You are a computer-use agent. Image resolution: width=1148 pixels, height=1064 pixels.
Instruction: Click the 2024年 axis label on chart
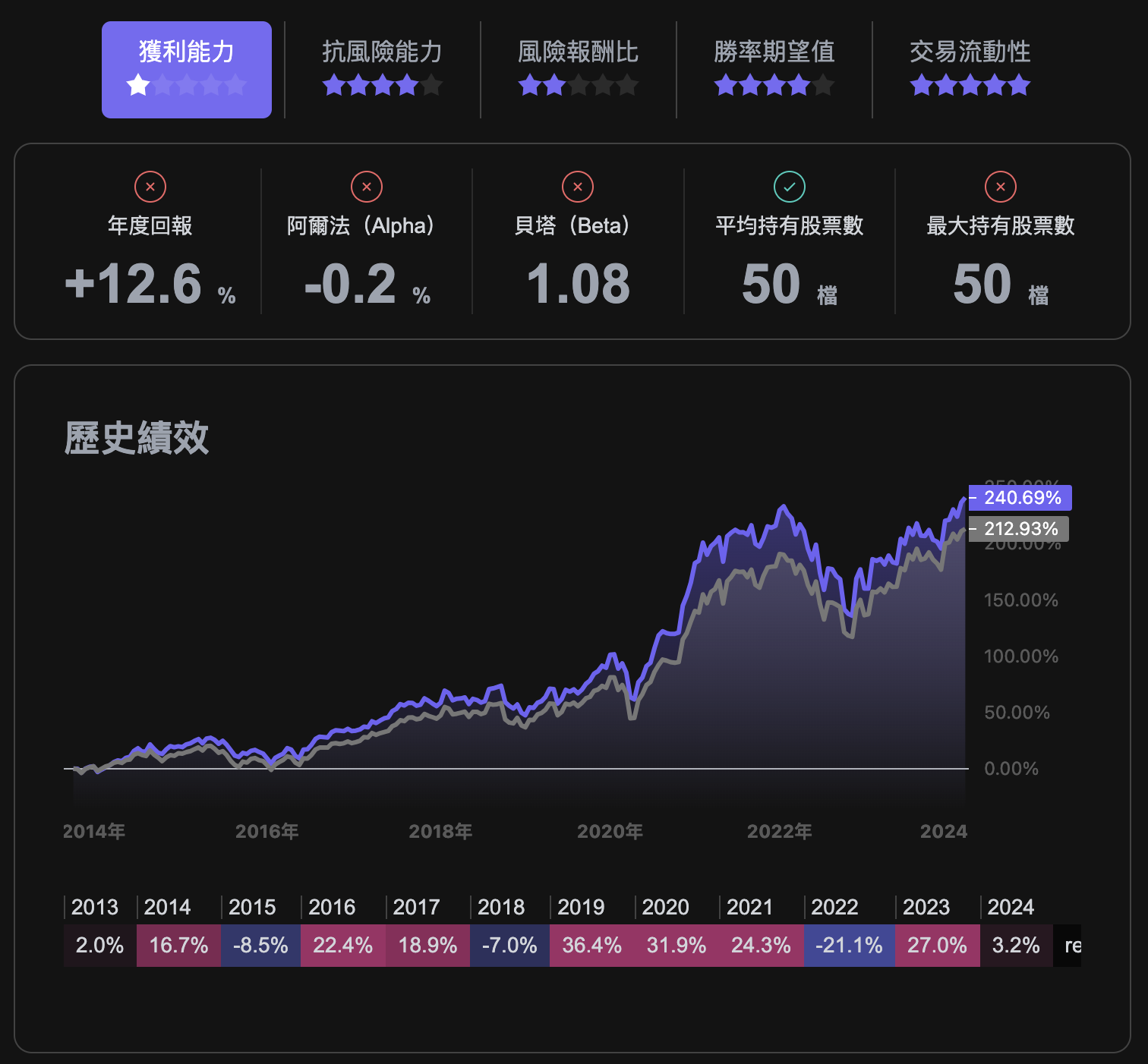(x=944, y=831)
